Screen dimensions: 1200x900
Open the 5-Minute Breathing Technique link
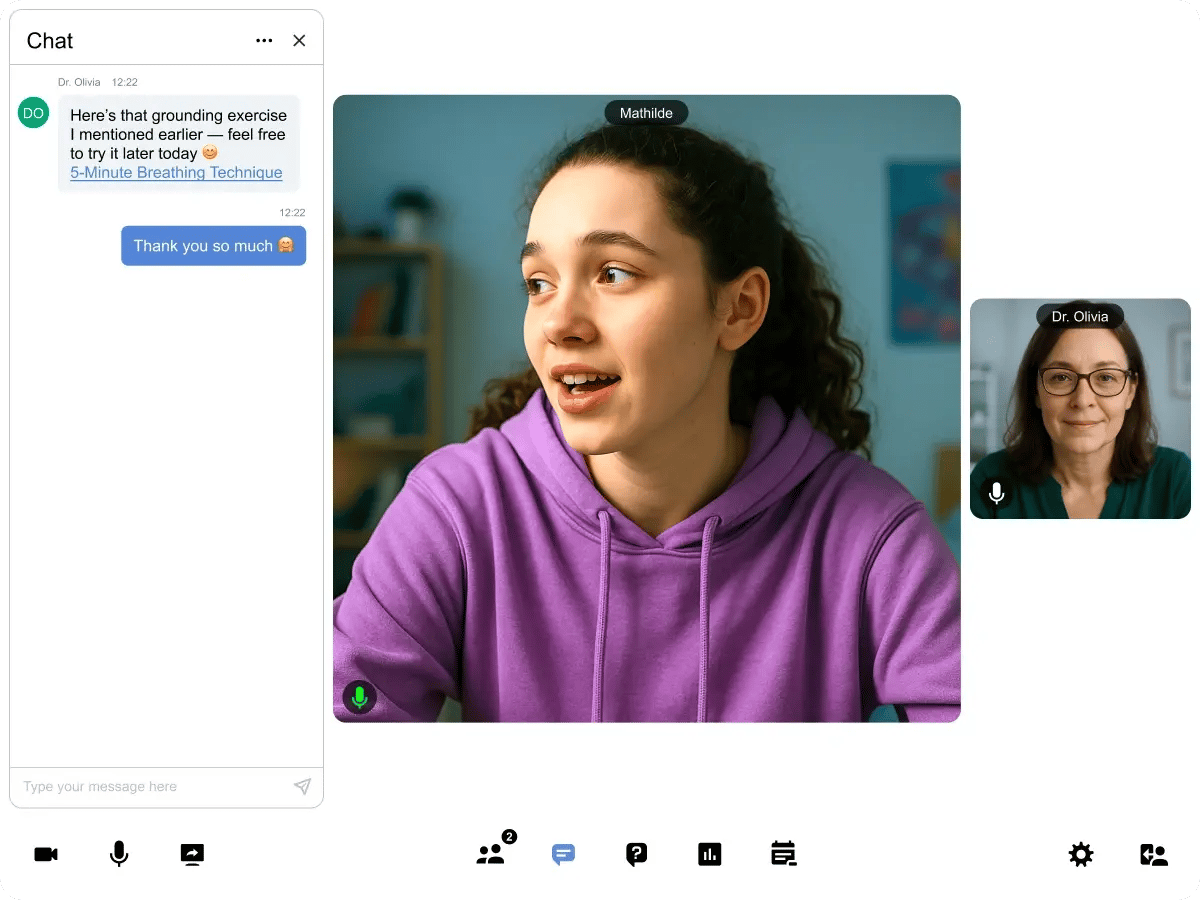click(x=176, y=173)
